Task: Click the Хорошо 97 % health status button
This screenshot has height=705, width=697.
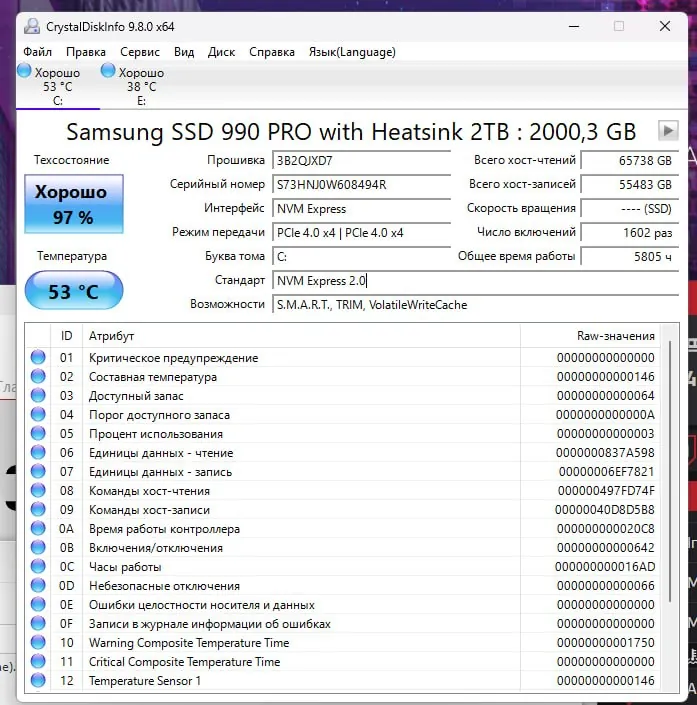Action: [x=74, y=204]
